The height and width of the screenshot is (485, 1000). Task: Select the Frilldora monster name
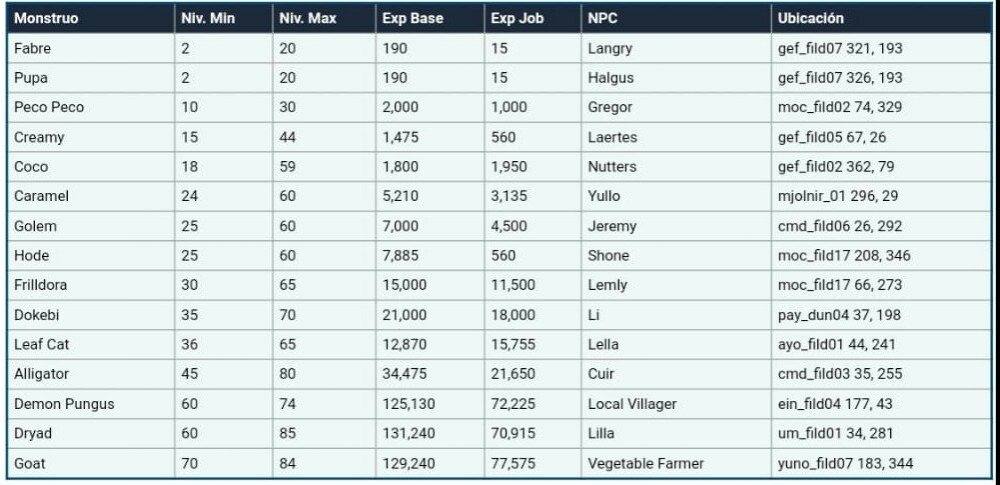pyautogui.click(x=42, y=285)
